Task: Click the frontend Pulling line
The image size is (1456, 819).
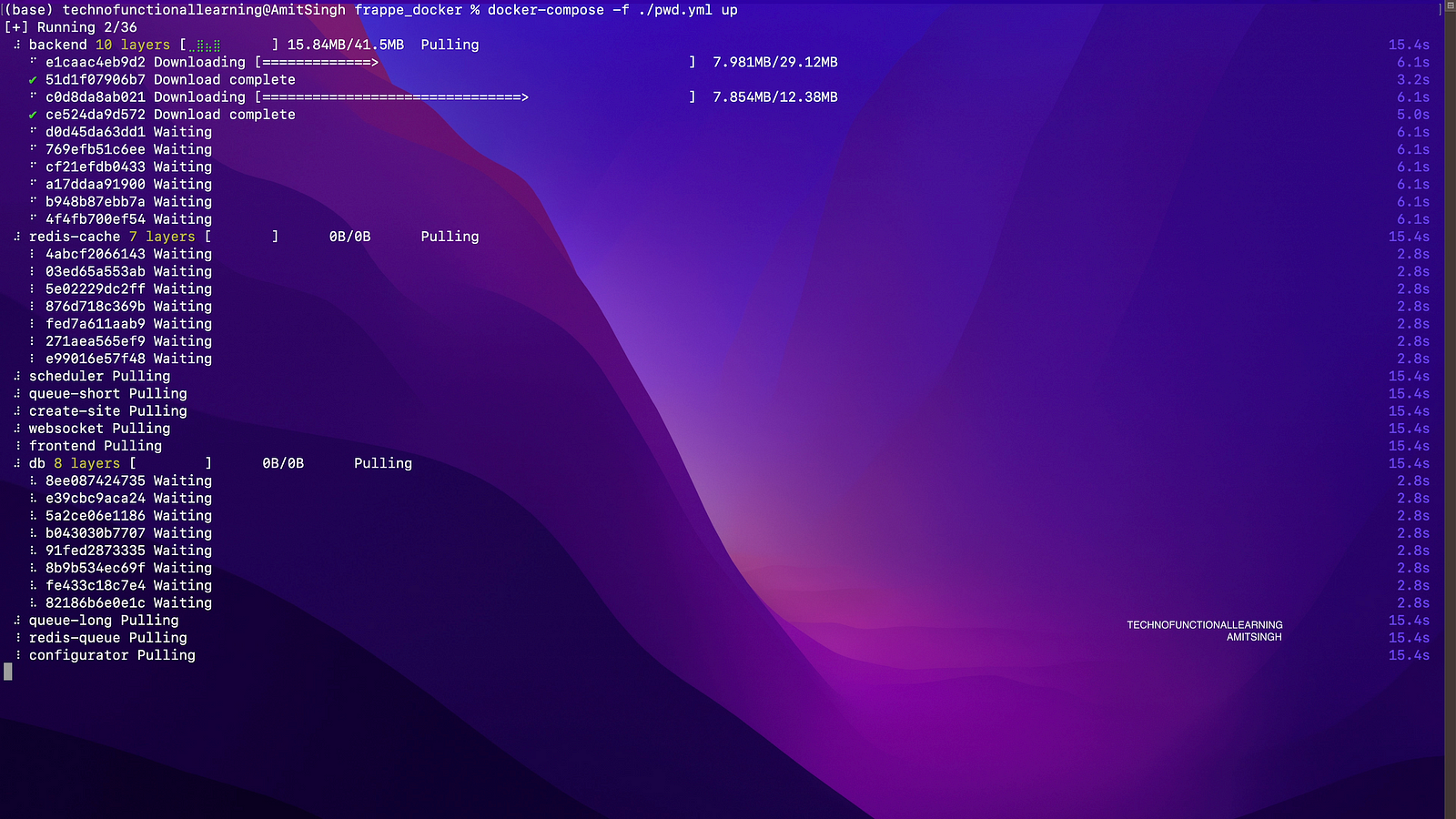Action: point(95,446)
